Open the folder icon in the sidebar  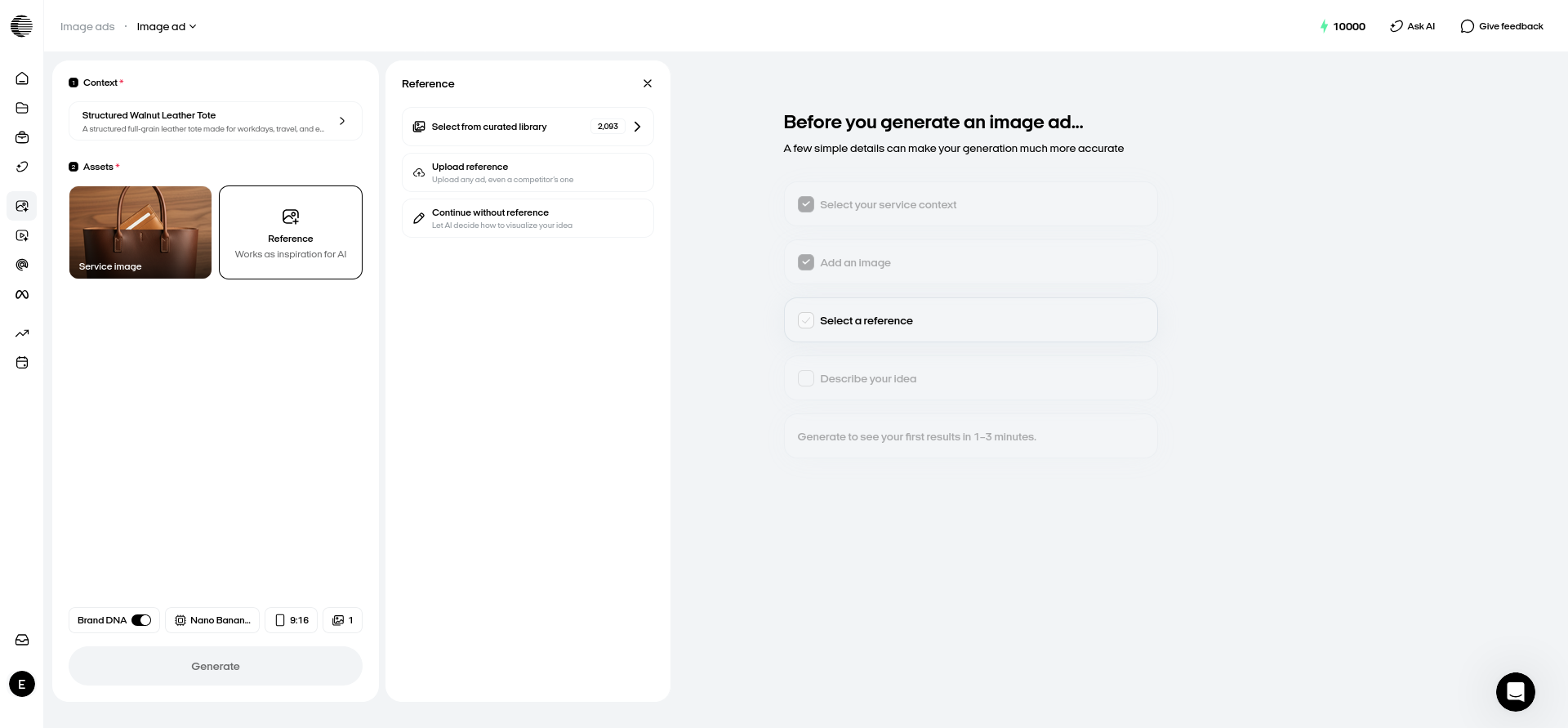tap(22, 108)
